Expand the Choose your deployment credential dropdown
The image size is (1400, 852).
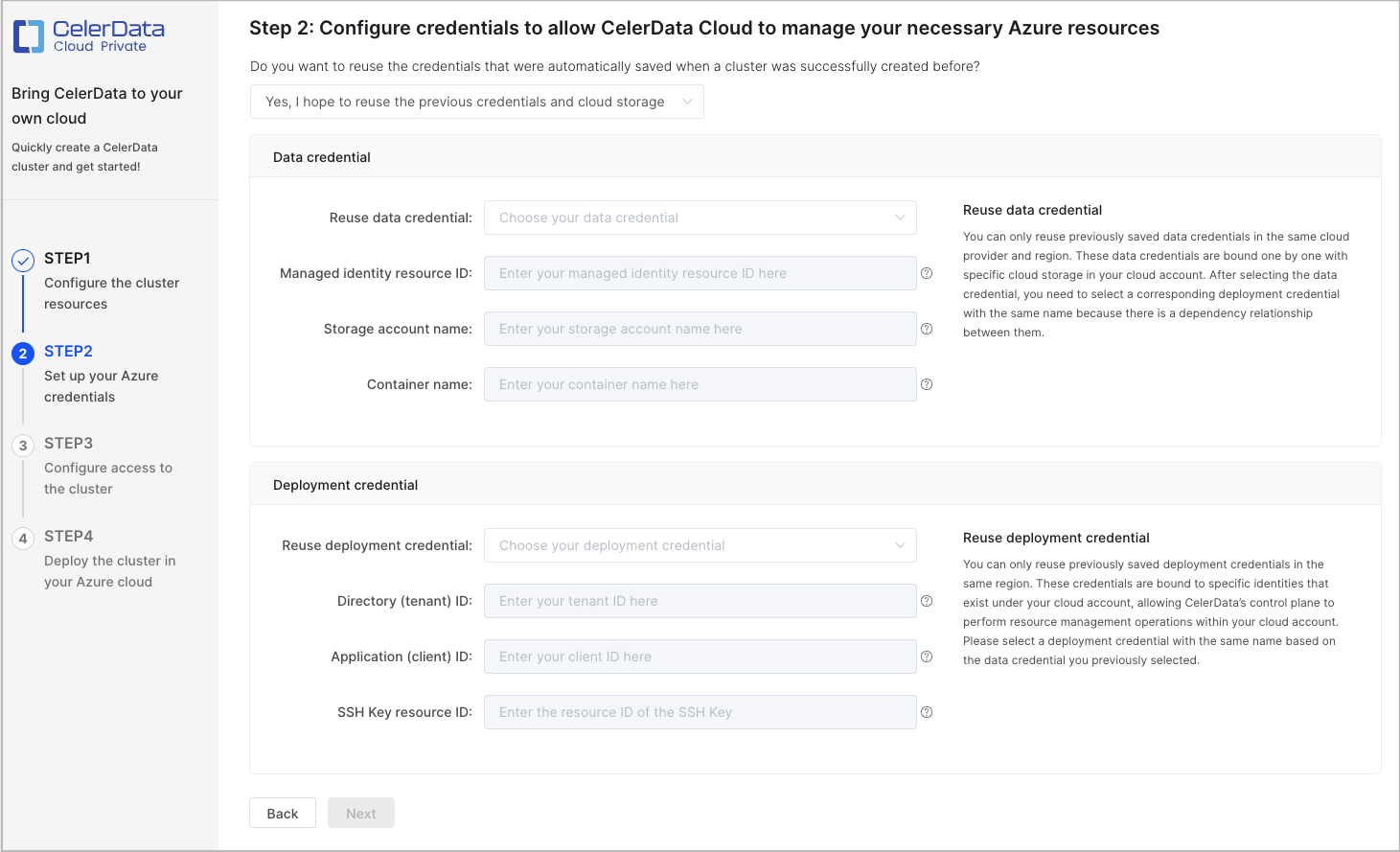click(700, 545)
